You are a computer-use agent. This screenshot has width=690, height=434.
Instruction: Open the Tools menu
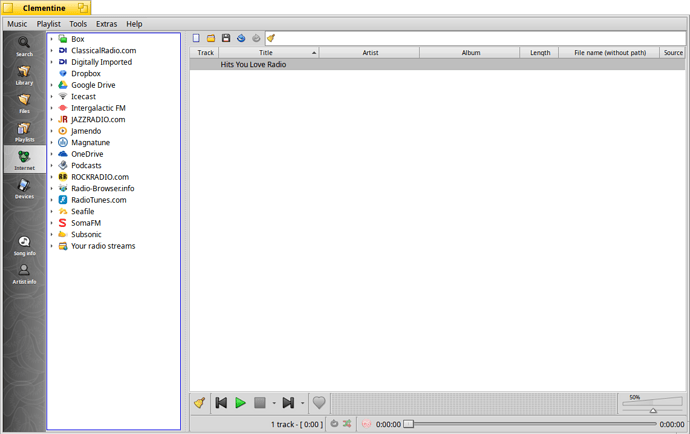click(78, 24)
